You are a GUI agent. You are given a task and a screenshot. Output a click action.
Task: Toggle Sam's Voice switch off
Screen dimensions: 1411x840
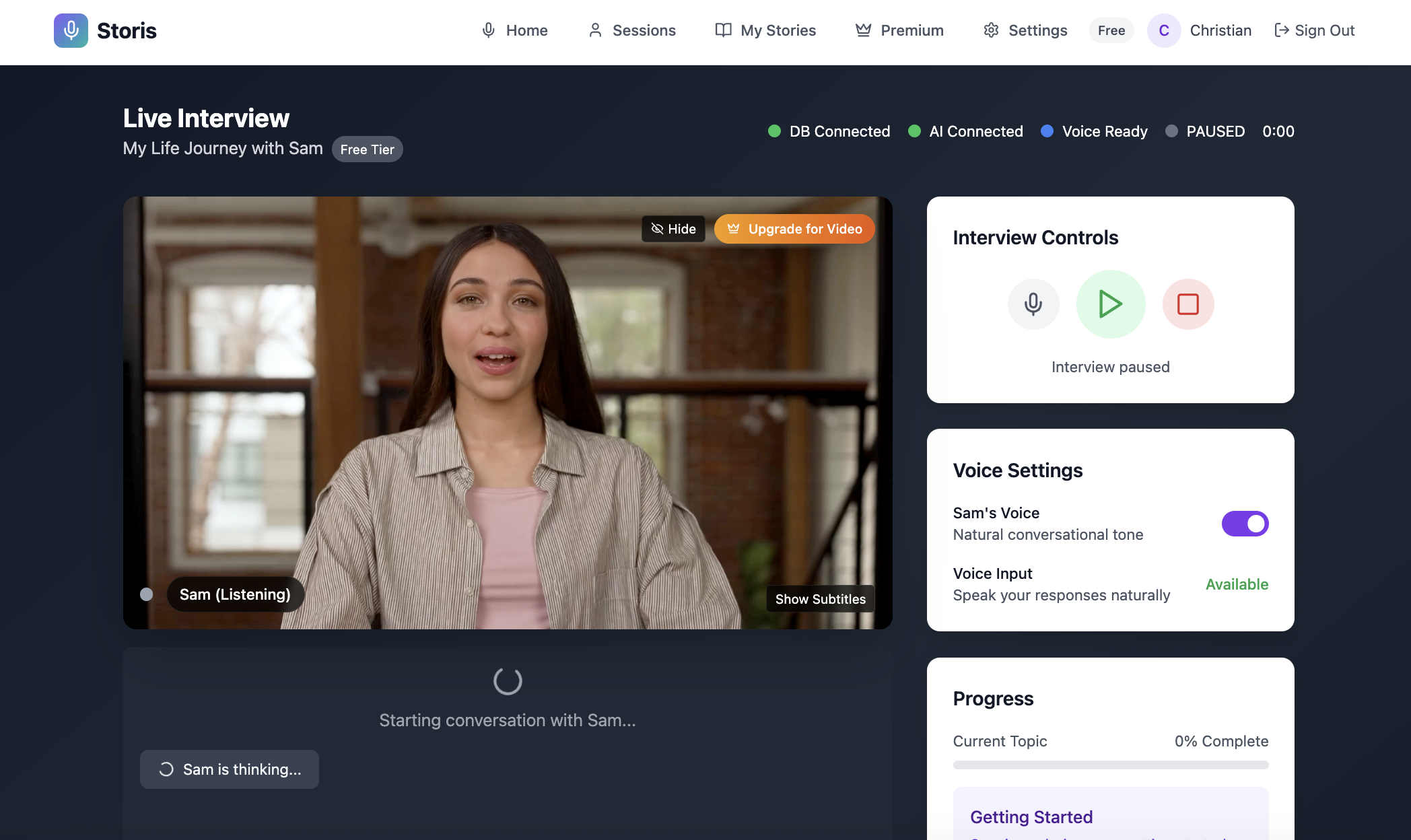pos(1245,524)
